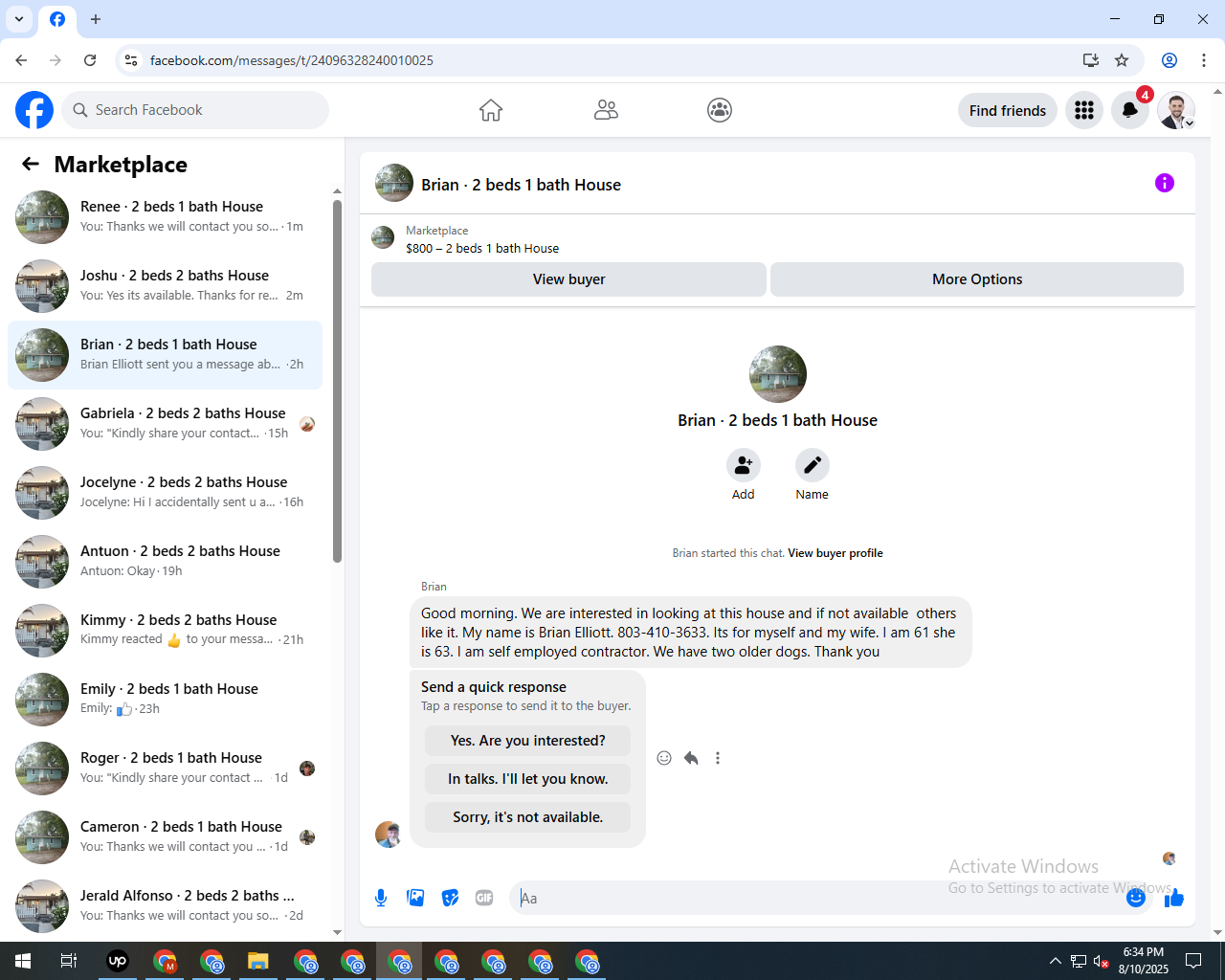This screenshot has width=1225, height=980.
Task: Open the Facebook menu grid icon
Action: [1084, 110]
